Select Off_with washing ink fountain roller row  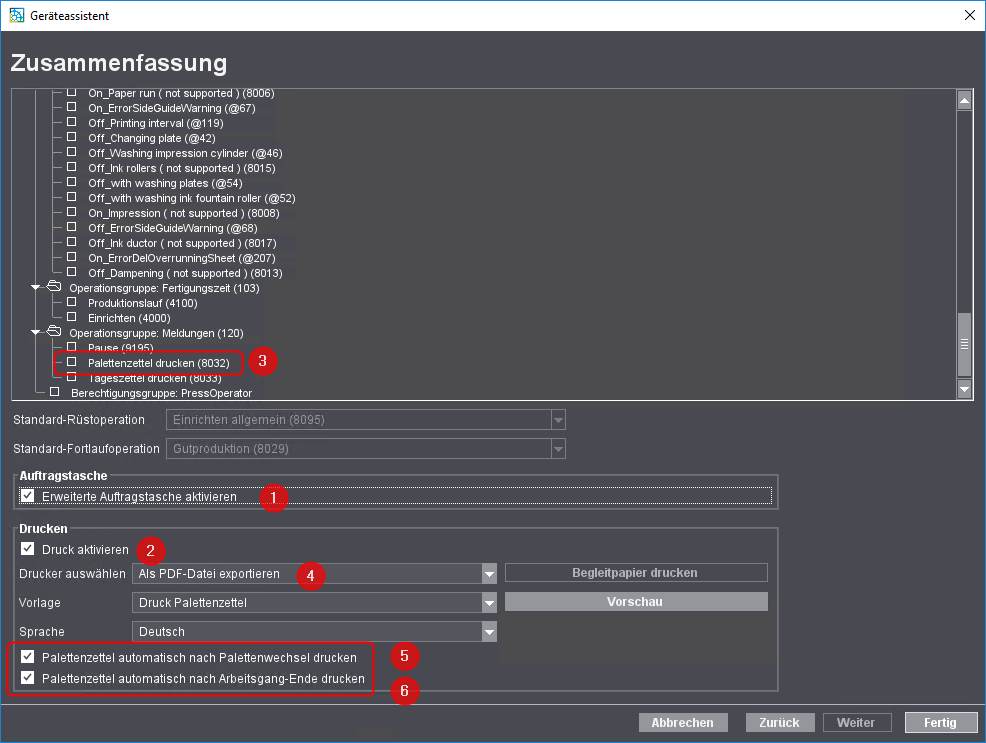191,198
